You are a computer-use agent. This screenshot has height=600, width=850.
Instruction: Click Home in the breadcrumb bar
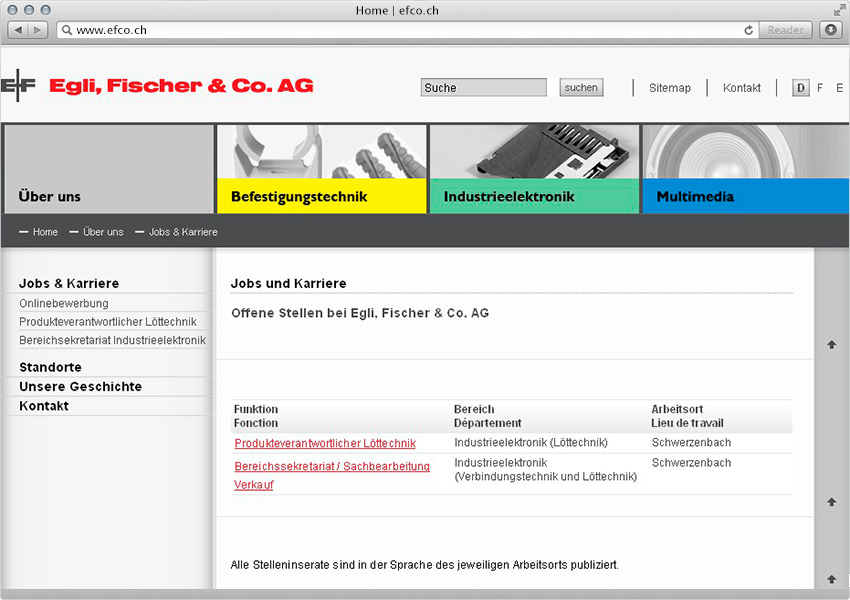[45, 232]
